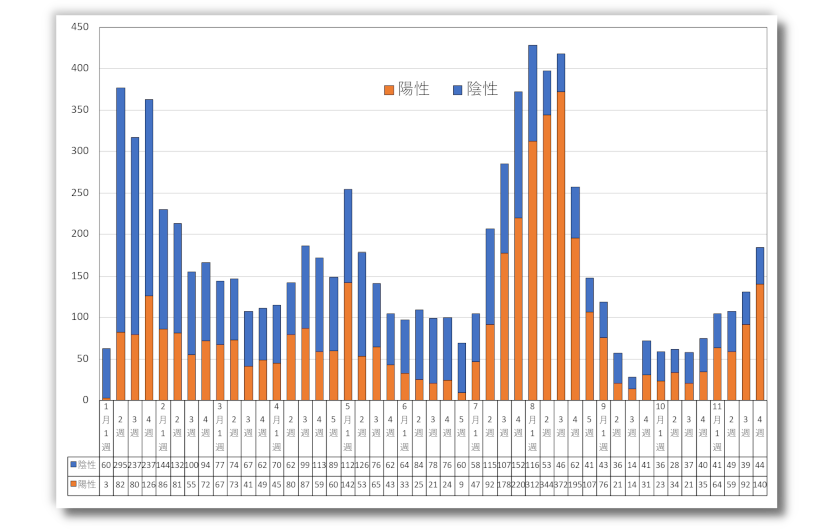840x530 pixels.
Task: Click the 陽性 cell showing 195
Action: 575,485
